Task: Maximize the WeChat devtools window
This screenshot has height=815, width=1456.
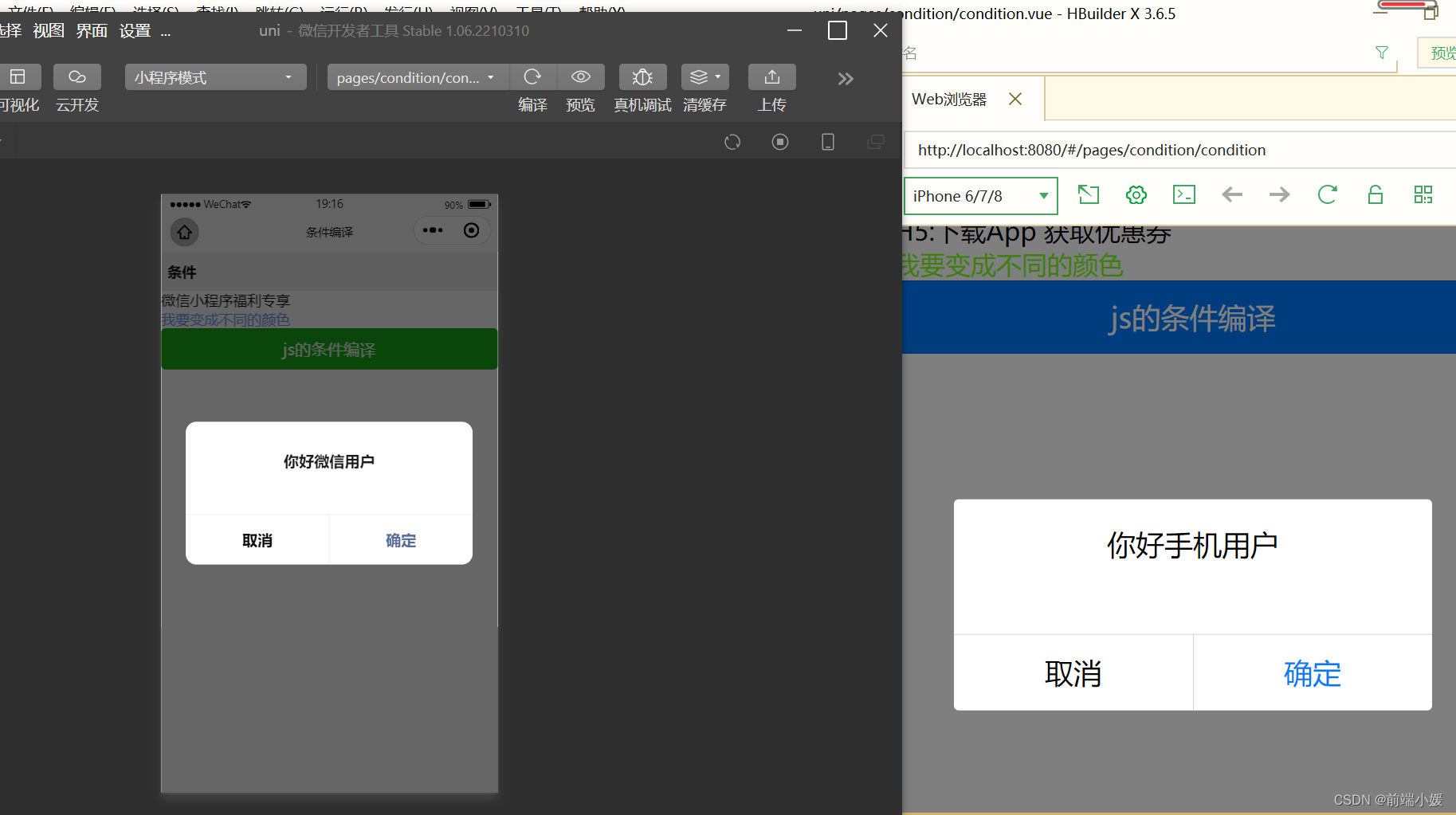Action: [838, 30]
